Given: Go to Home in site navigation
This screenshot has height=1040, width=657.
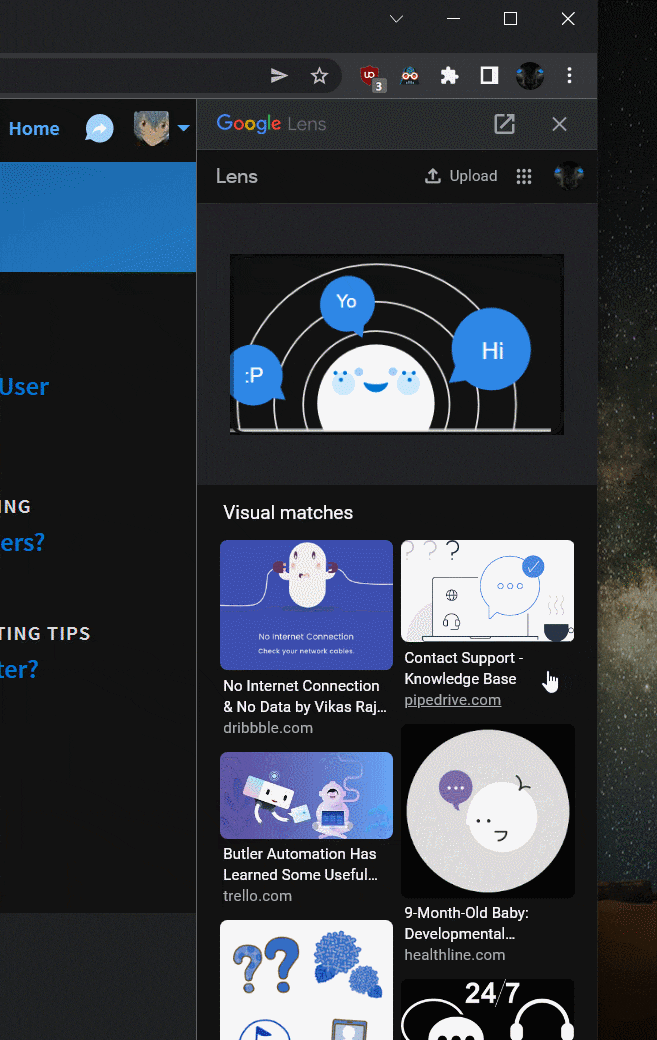Looking at the screenshot, I should [x=34, y=129].
